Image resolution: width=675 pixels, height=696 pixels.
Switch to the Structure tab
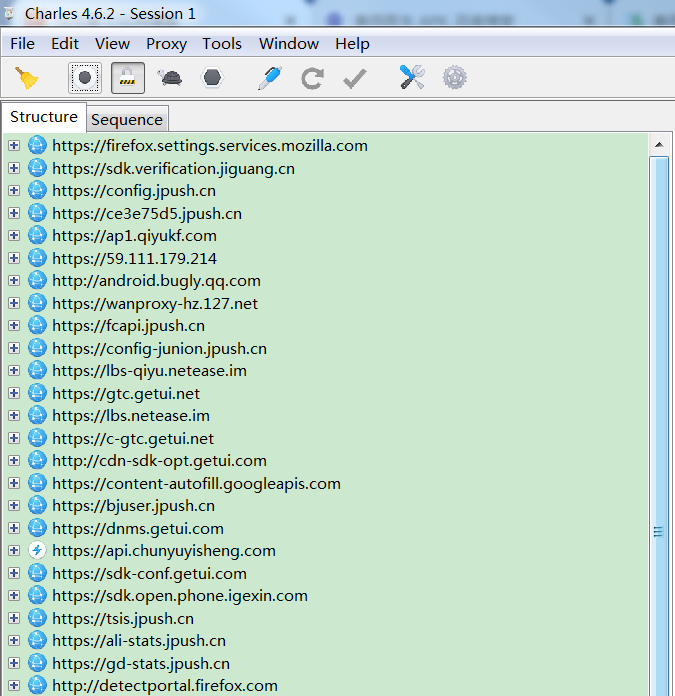click(x=44, y=117)
